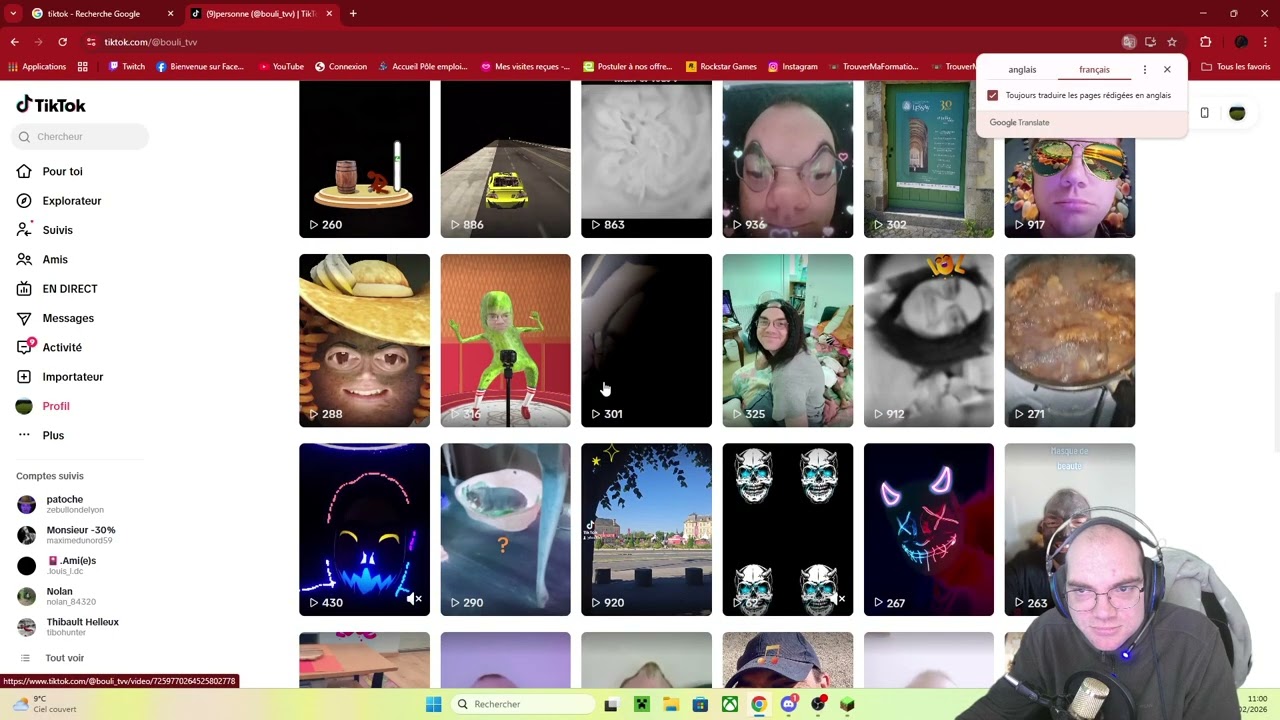Focus the Chercher search field

82,137
